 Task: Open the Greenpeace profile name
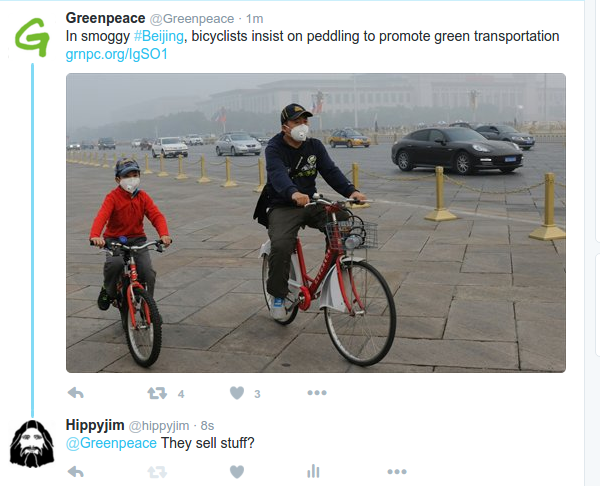coord(106,18)
